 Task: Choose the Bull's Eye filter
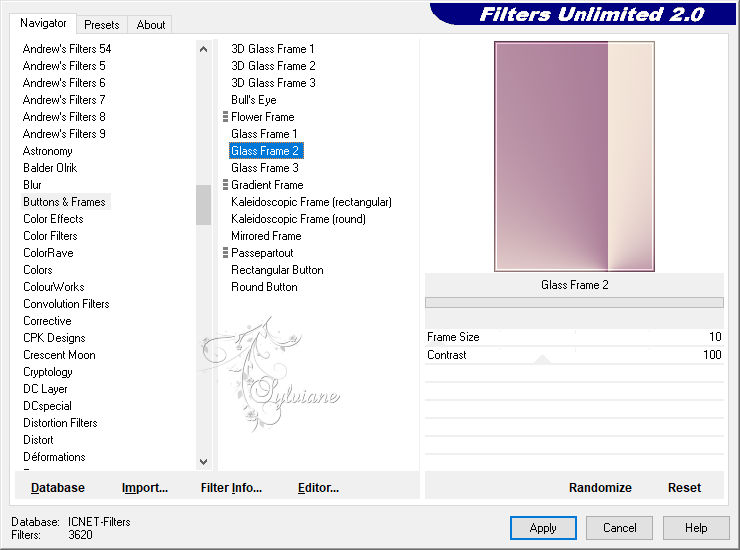pos(254,100)
